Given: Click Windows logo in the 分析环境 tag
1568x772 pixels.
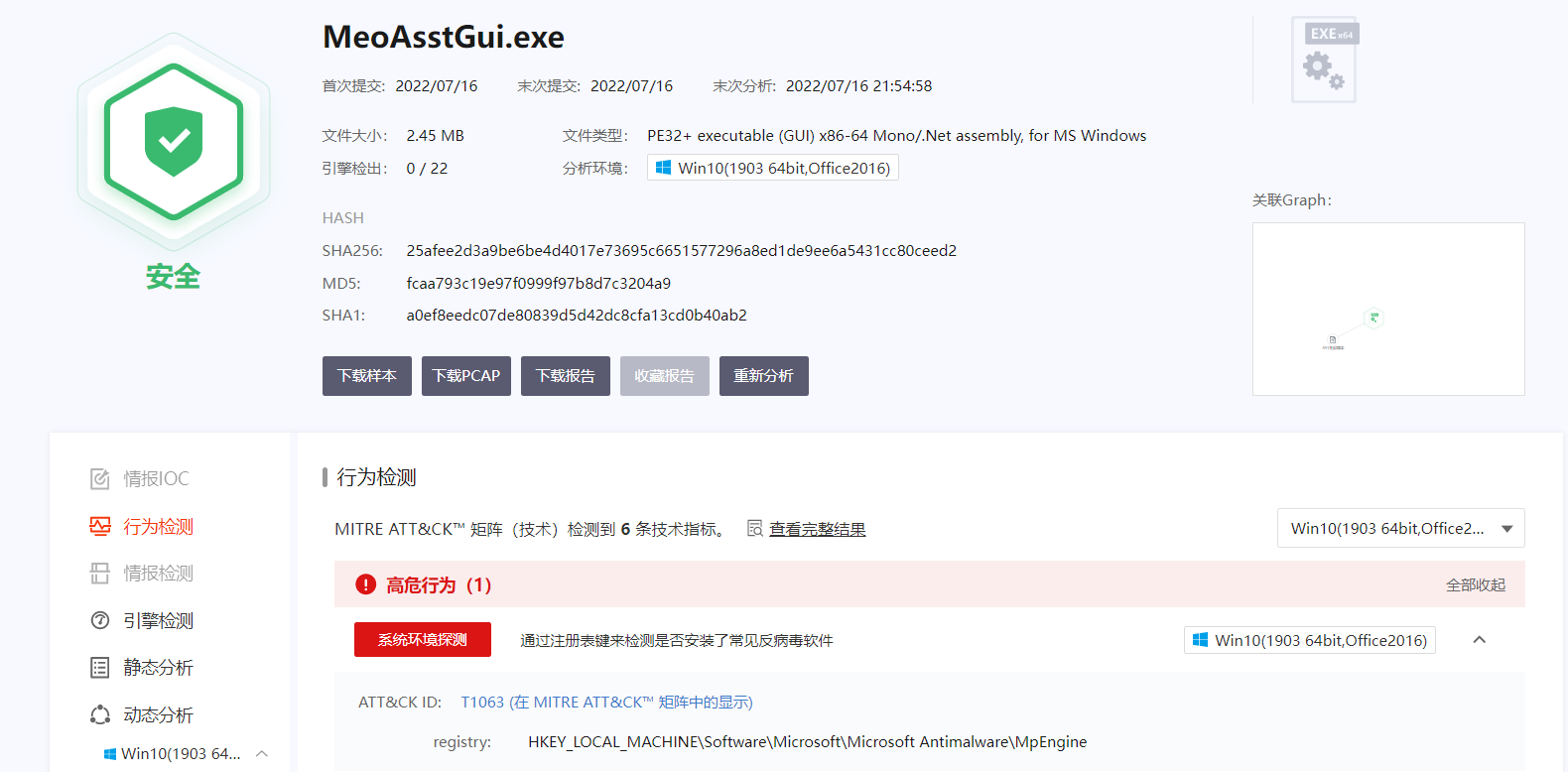Looking at the screenshot, I should [x=664, y=168].
